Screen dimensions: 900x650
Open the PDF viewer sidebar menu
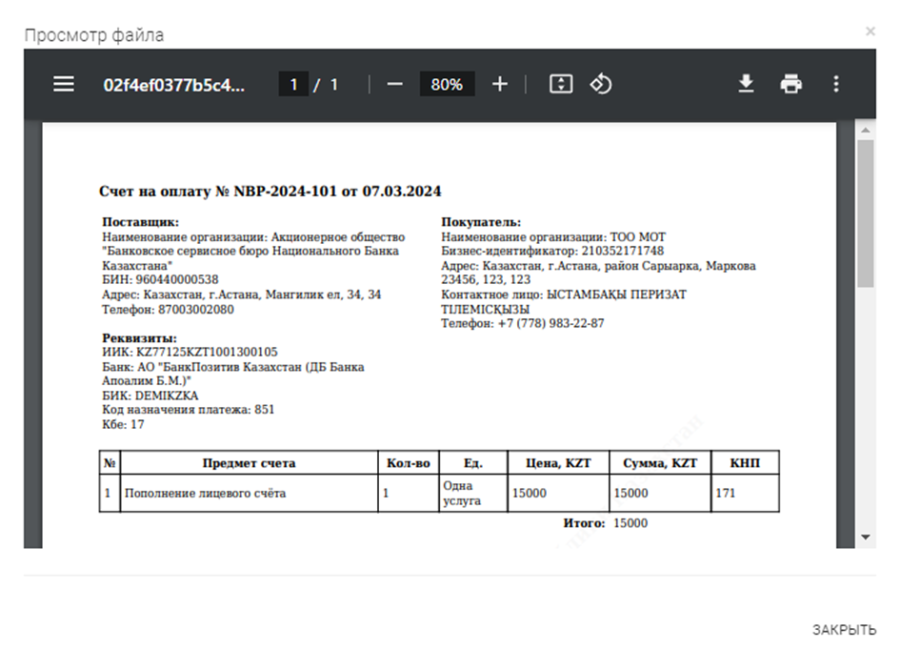[64, 85]
